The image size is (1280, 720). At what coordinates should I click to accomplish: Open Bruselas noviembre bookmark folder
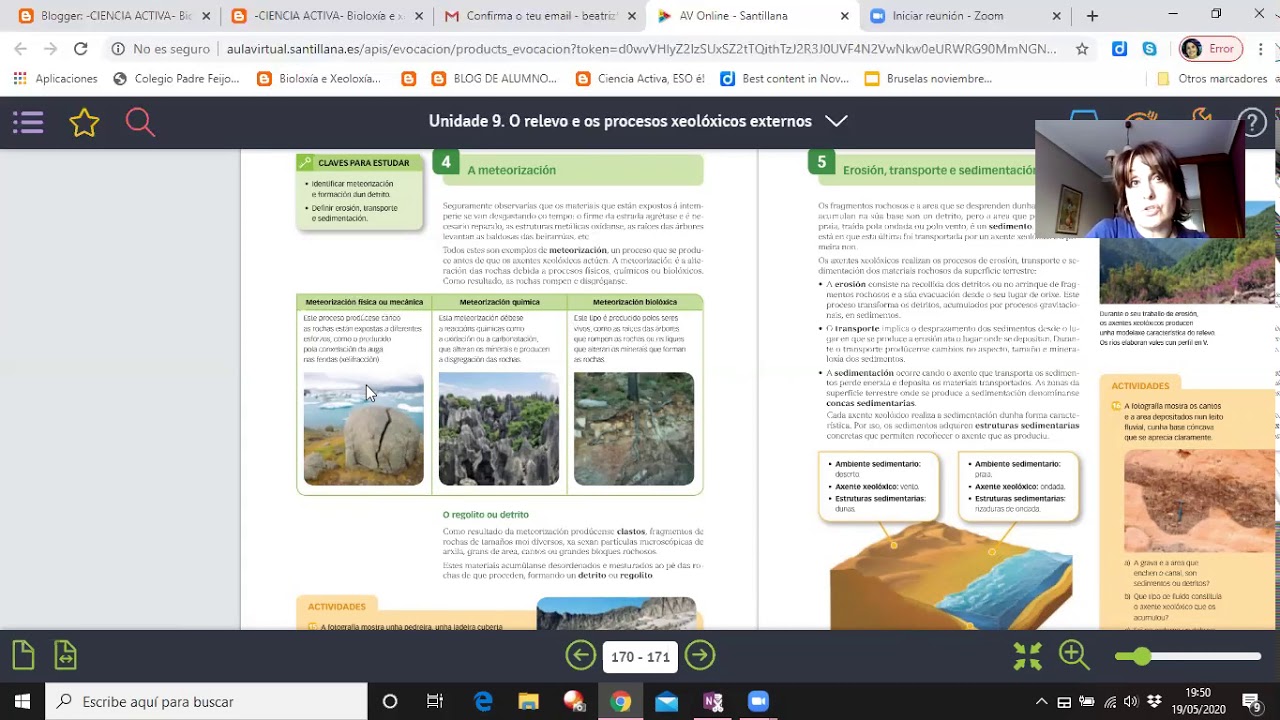tap(928, 79)
